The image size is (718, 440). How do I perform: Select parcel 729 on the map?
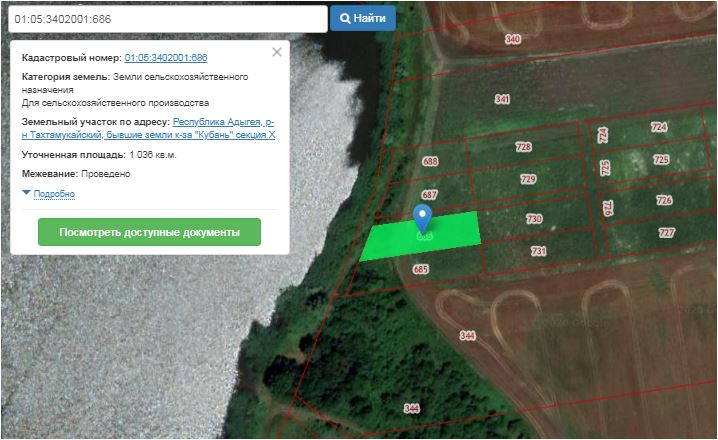click(529, 179)
